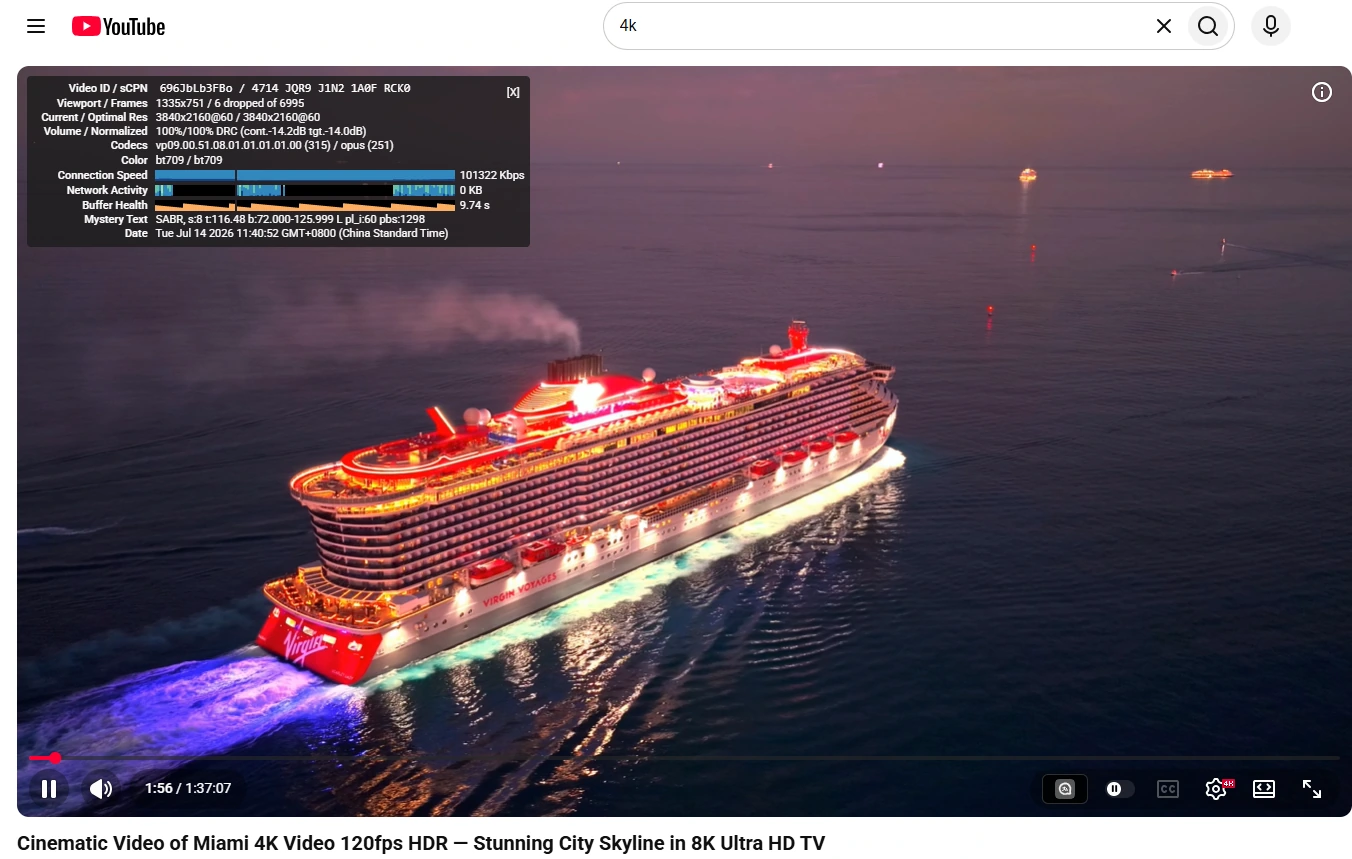This screenshot has height=859, width=1352.
Task: Open the info card icon on the video
Action: [1322, 92]
